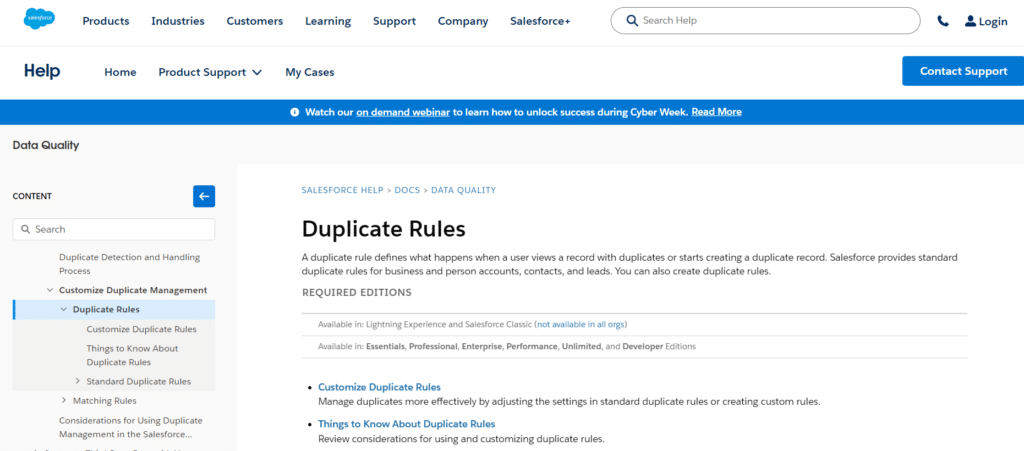1024x451 pixels.
Task: Open Matching Rules in the sidebar
Action: pyautogui.click(x=104, y=401)
